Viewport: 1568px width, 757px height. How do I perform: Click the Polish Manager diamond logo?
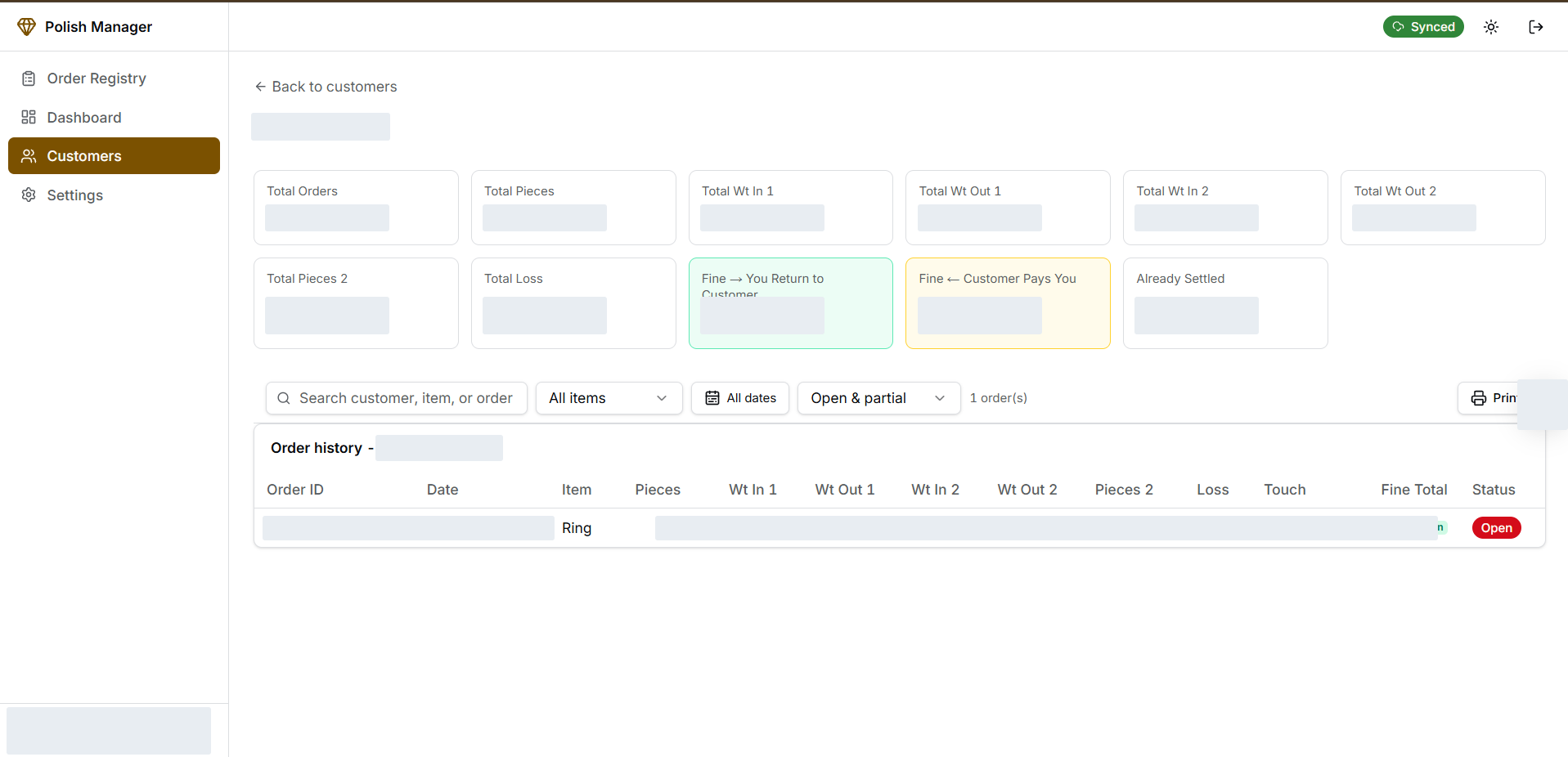point(27,27)
